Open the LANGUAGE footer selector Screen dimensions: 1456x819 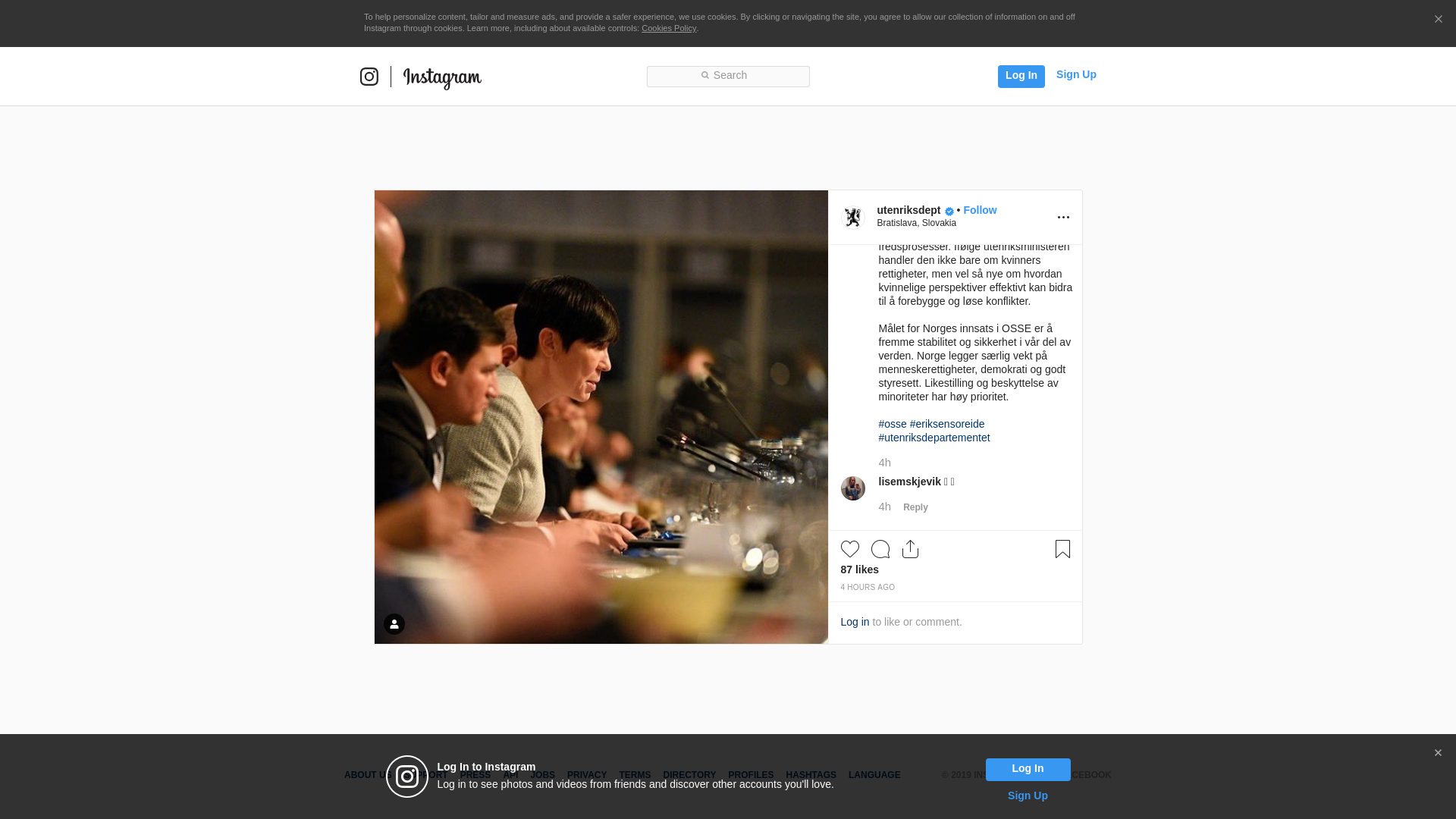874,775
